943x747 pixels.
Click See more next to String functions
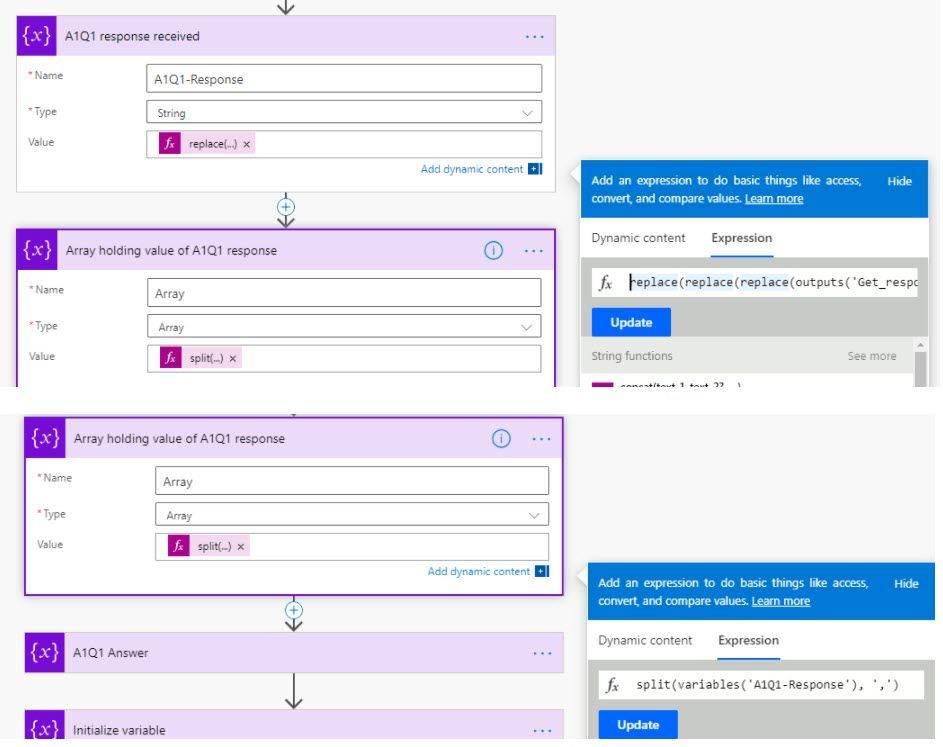pos(871,356)
